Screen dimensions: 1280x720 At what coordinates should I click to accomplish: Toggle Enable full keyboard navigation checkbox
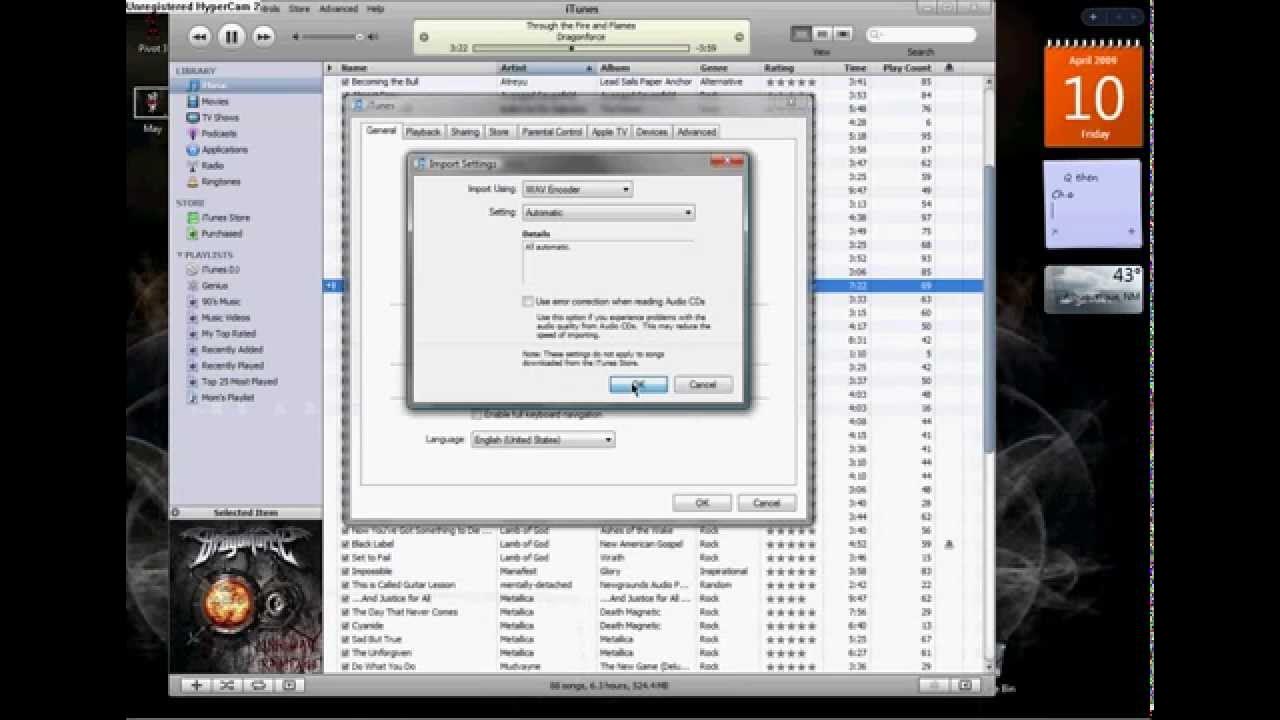[x=477, y=414]
